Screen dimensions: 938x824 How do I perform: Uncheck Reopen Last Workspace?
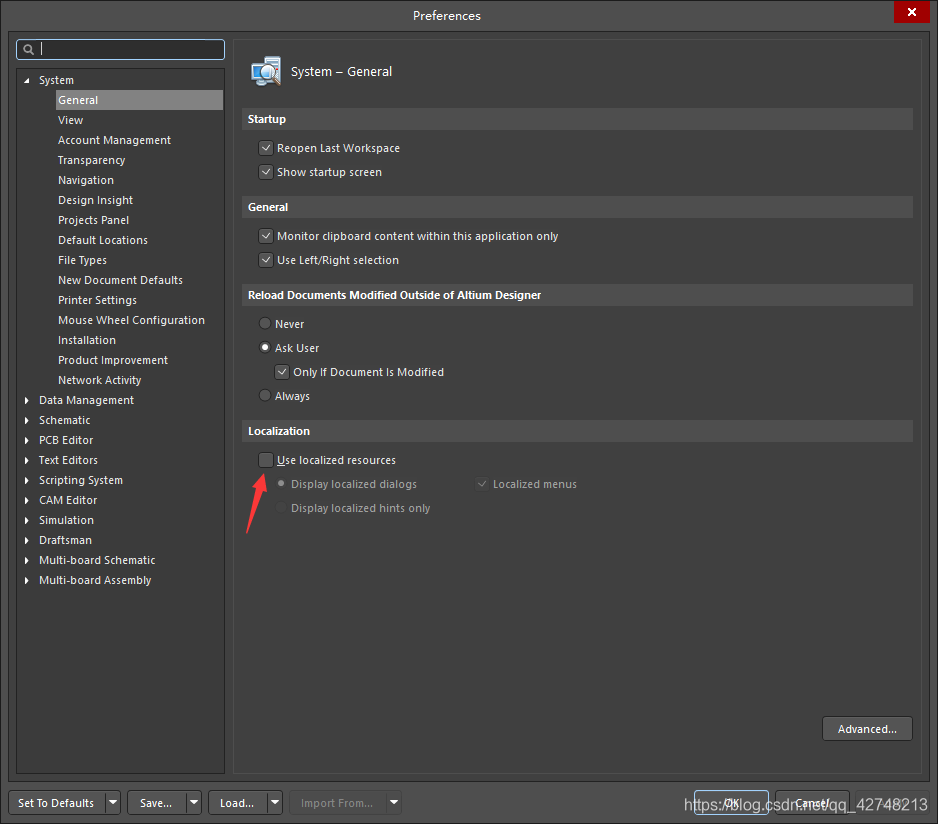click(x=266, y=148)
